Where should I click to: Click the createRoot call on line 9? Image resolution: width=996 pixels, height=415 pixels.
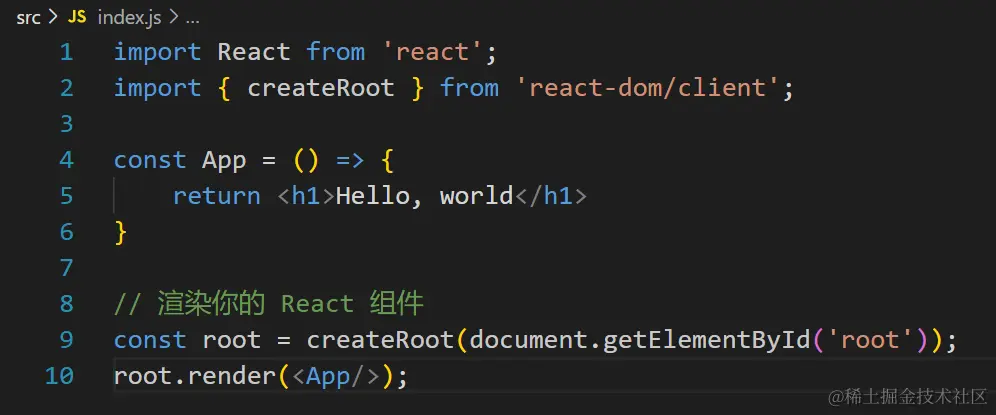380,340
